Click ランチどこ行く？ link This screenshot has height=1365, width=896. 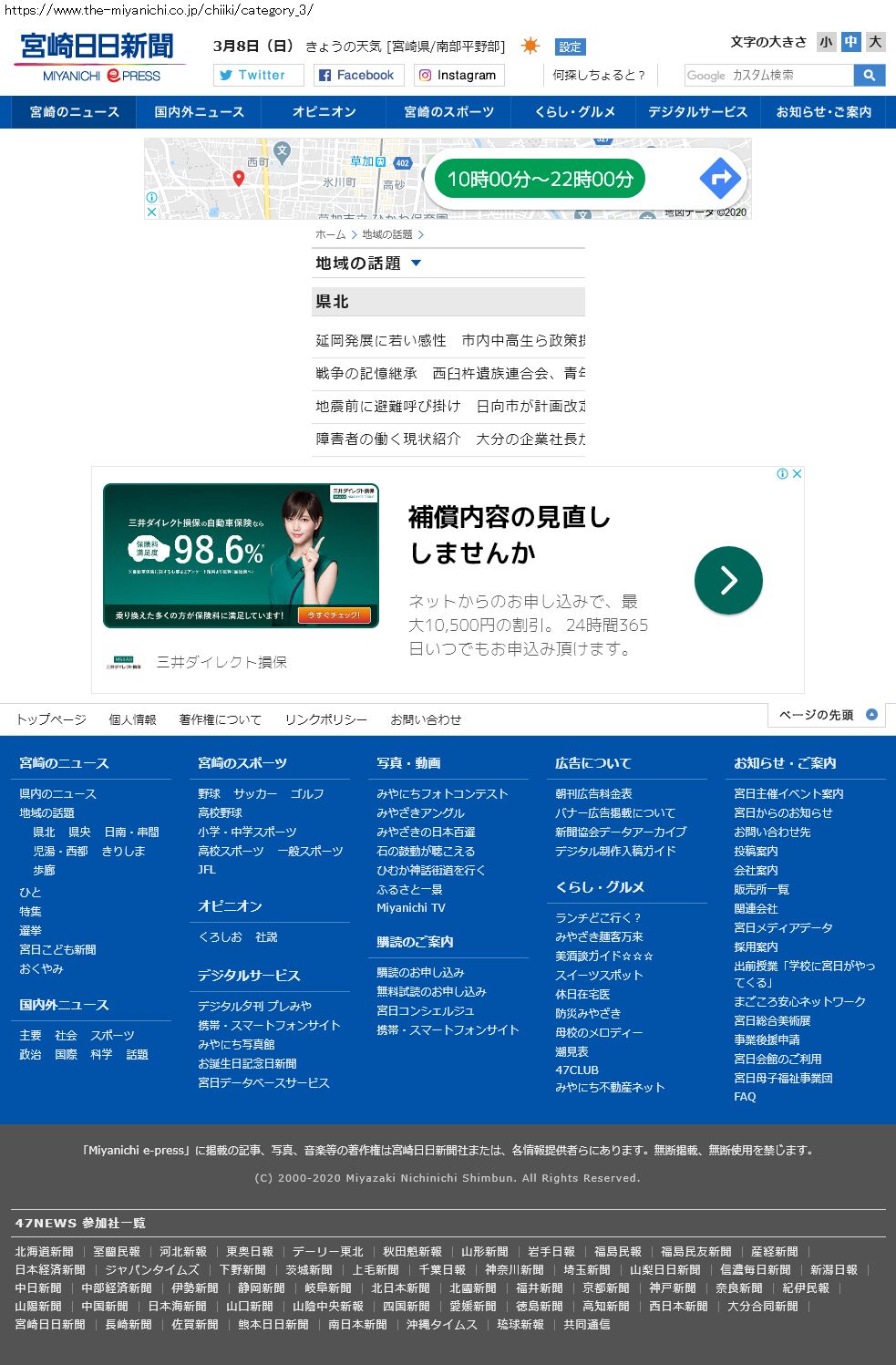click(x=599, y=917)
